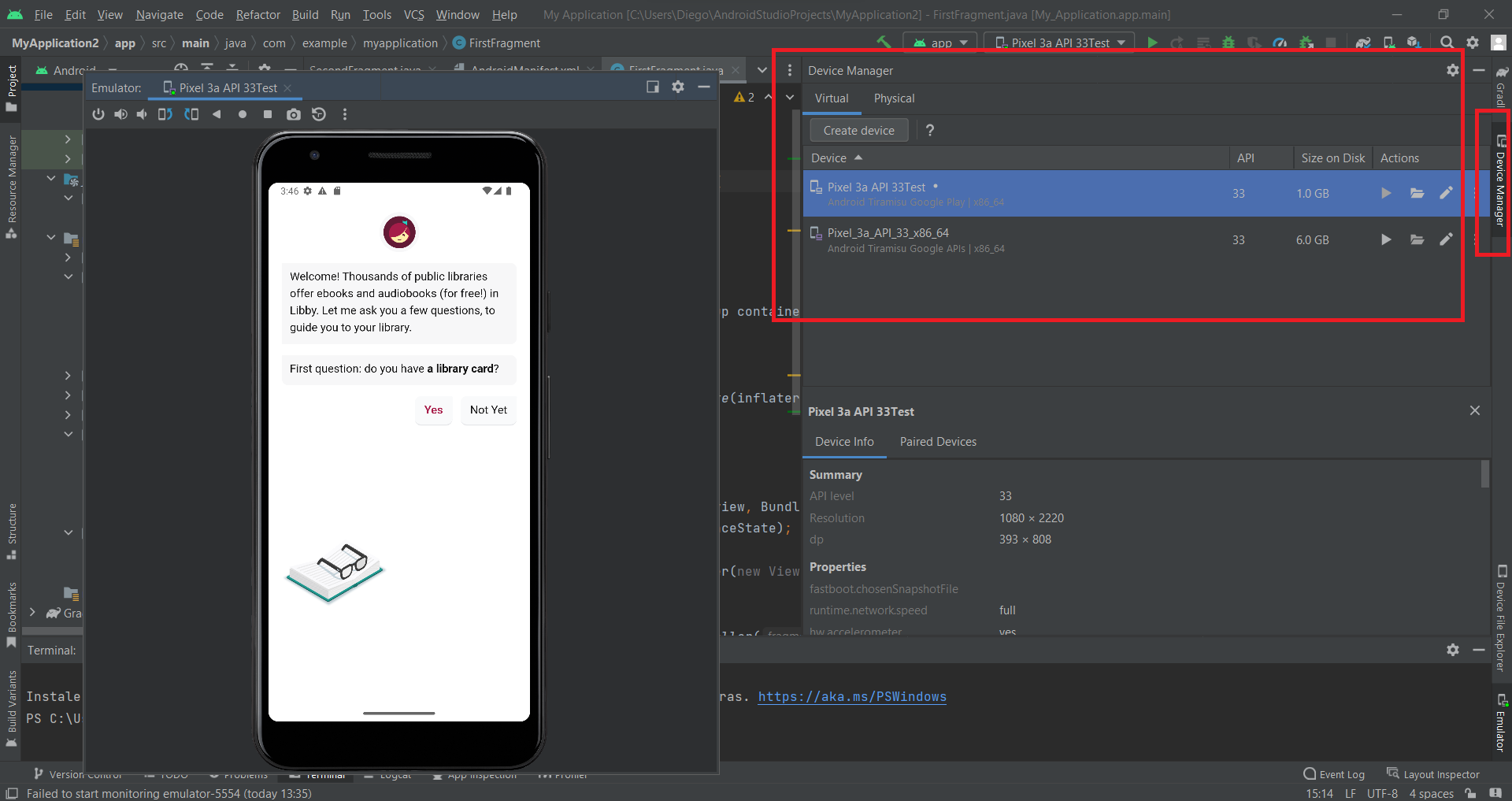Launch Pixel_3a_API_33_x86_64 play action
Screen dimensions: 1512x801
click(x=1386, y=239)
